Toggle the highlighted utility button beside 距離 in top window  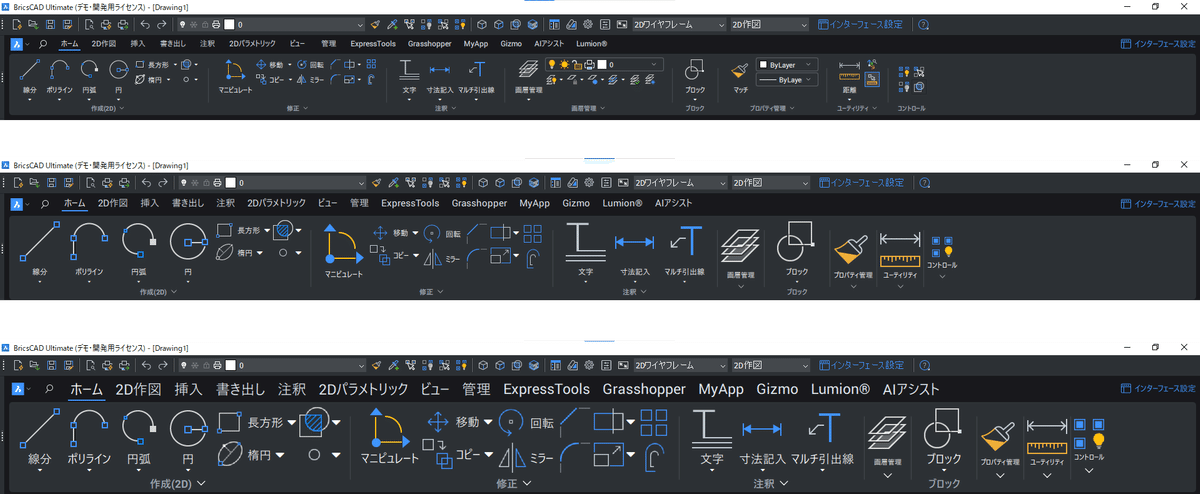872,78
